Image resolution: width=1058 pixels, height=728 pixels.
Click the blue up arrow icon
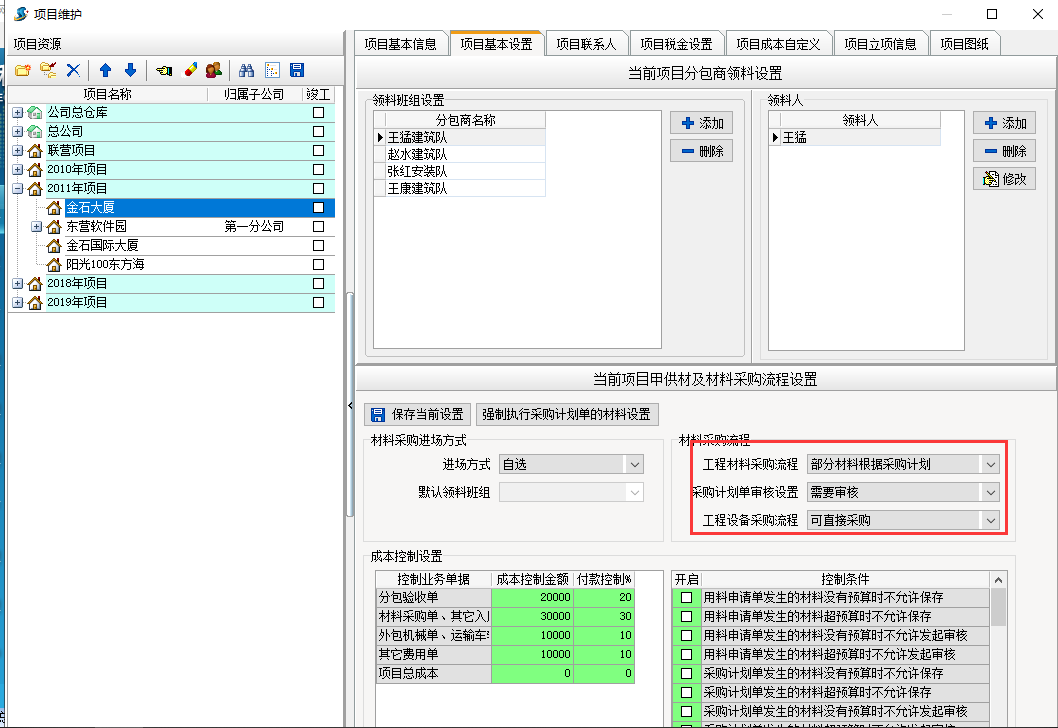[x=105, y=70]
